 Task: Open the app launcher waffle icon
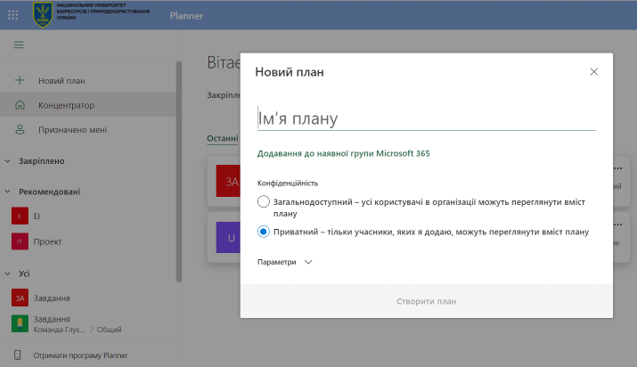pyautogui.click(x=13, y=15)
